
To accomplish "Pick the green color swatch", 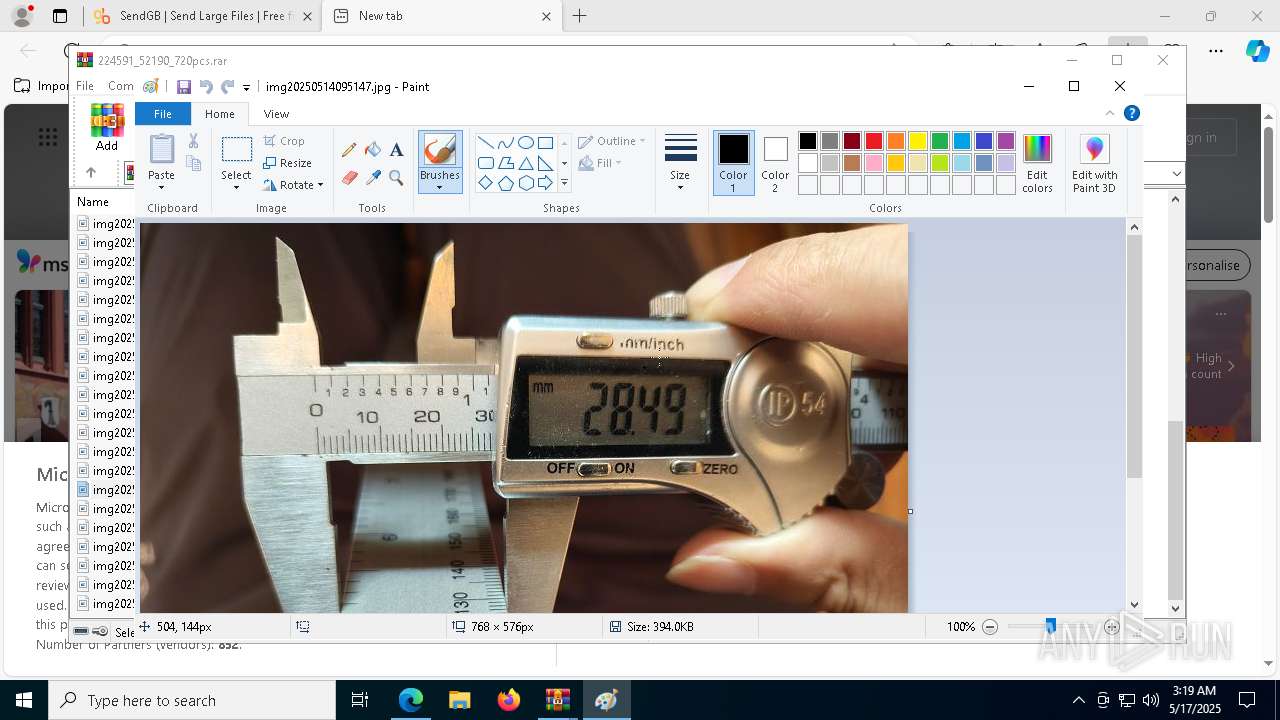I will (940, 141).
